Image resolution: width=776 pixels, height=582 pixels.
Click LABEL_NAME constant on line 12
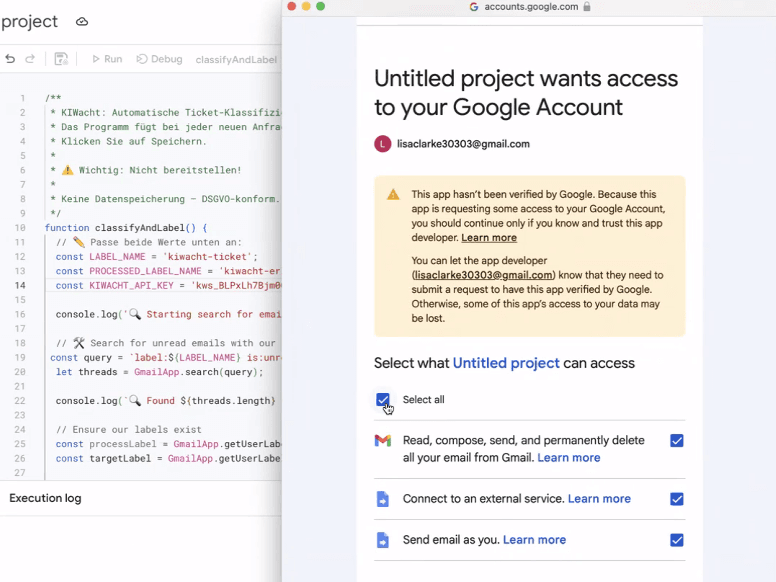click(x=117, y=257)
